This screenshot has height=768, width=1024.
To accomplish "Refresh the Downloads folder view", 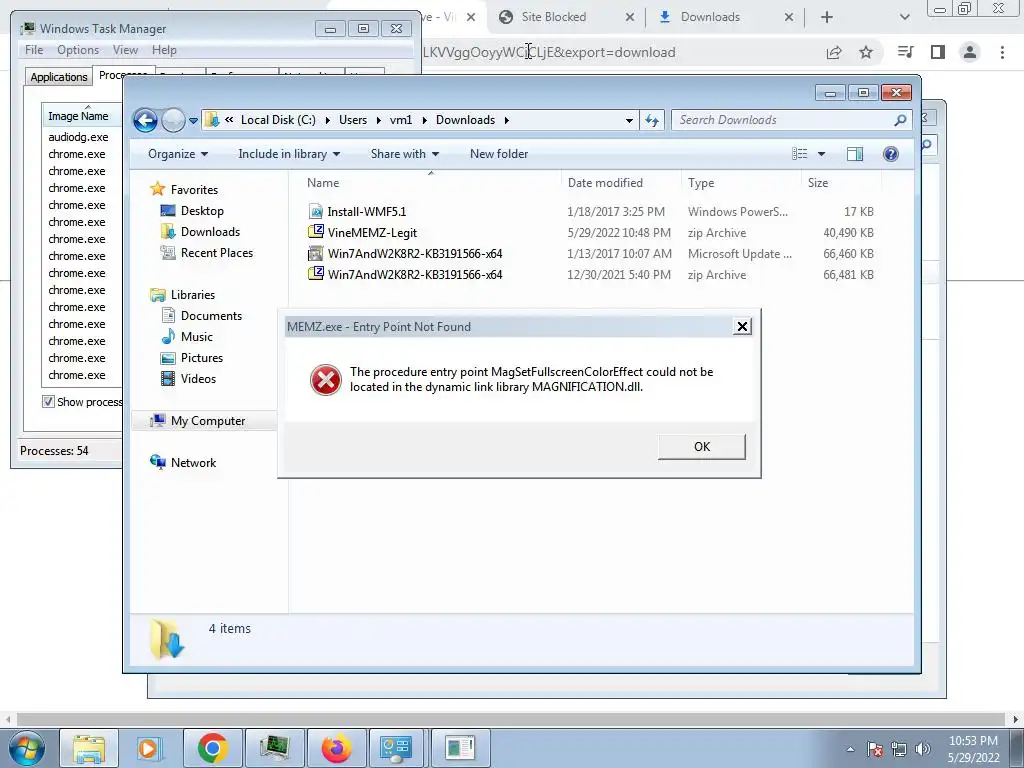I will pyautogui.click(x=652, y=120).
